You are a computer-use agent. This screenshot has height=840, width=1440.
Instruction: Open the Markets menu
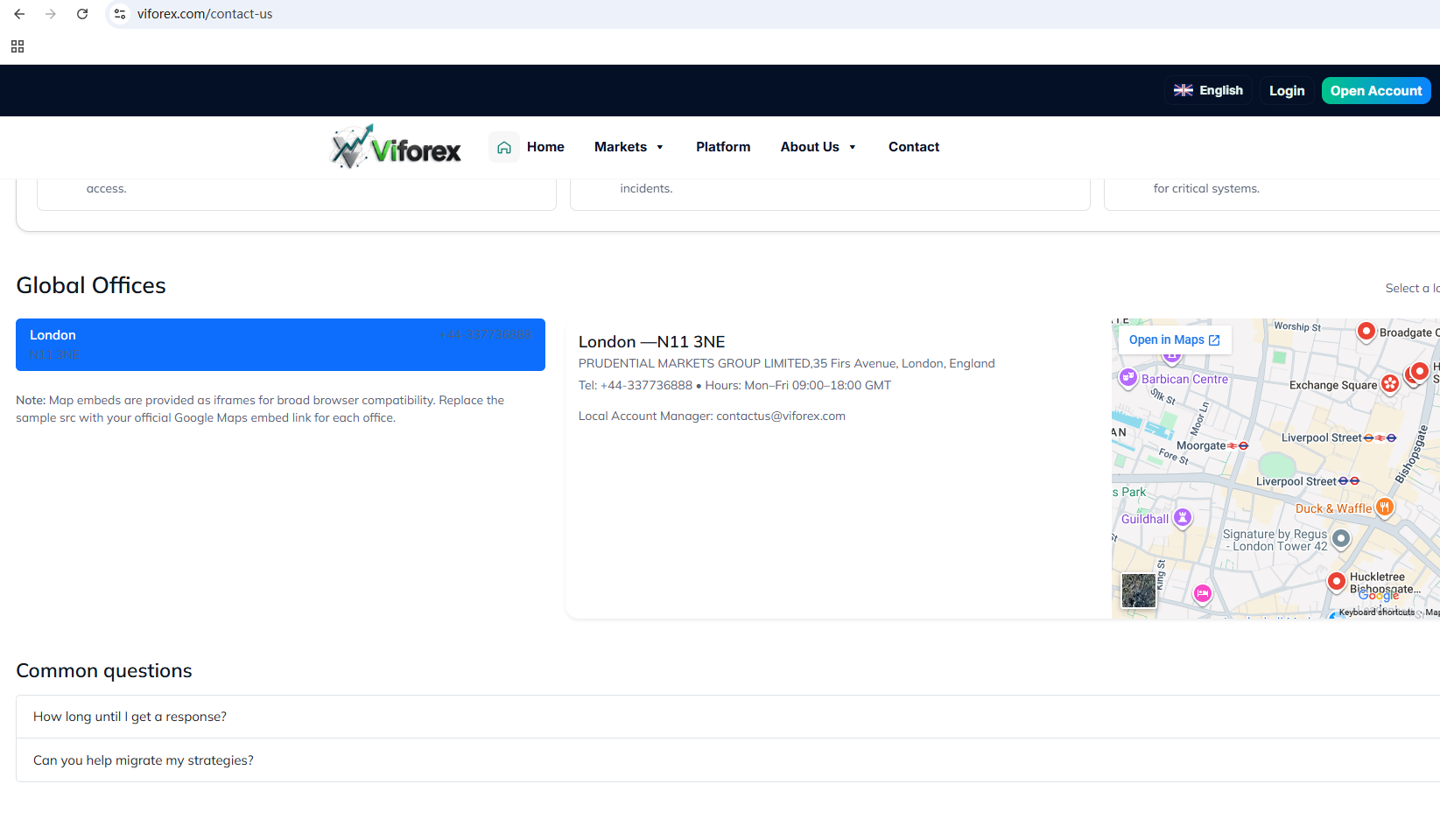pos(621,147)
